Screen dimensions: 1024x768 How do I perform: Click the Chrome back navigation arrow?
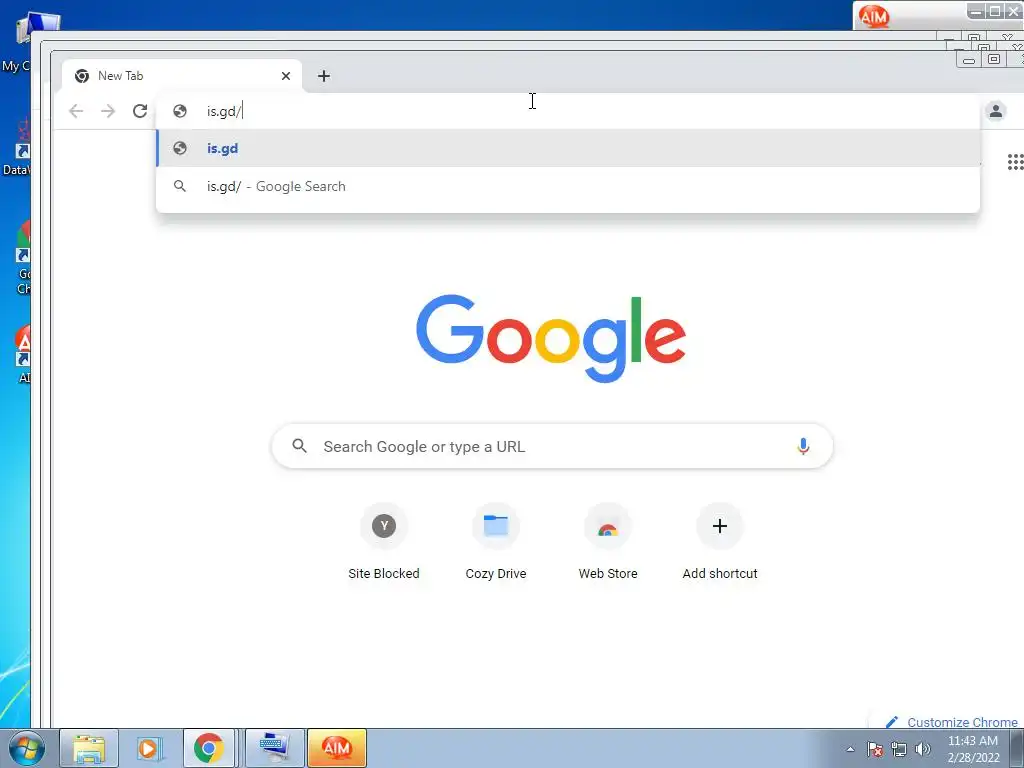tap(76, 111)
